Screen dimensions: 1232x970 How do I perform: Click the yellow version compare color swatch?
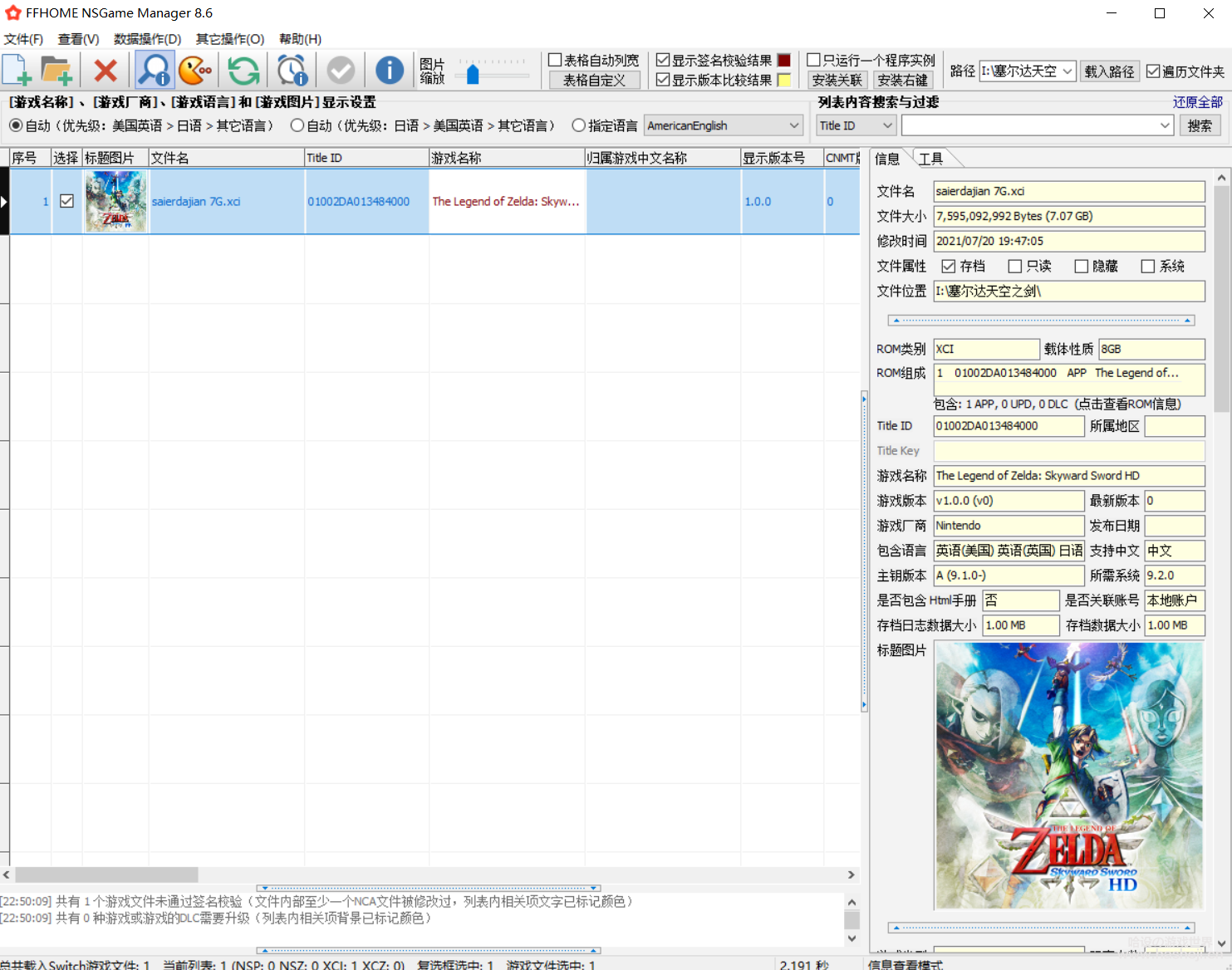tap(784, 80)
